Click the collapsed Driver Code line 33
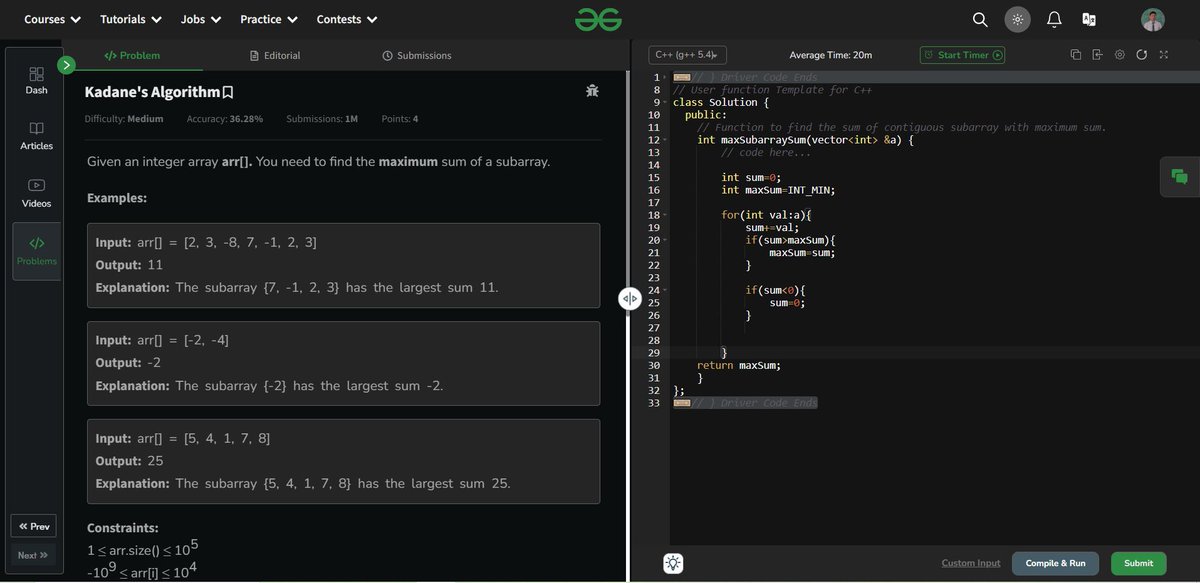 point(745,403)
